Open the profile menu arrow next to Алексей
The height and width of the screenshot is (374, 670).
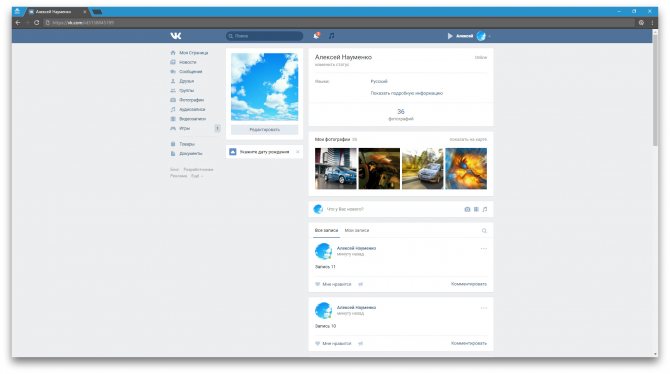(x=489, y=36)
